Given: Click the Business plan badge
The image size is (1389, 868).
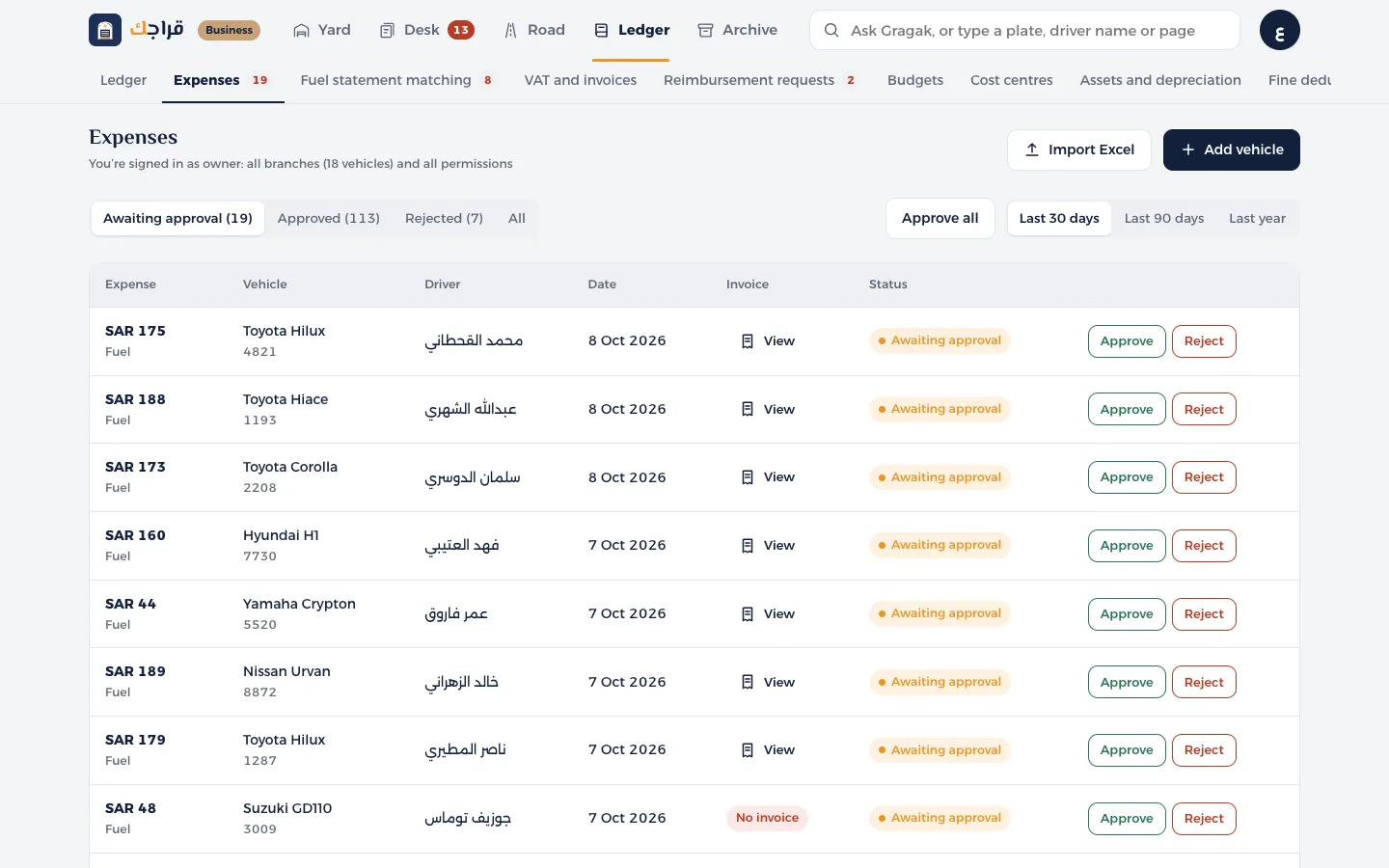Looking at the screenshot, I should click(x=229, y=30).
